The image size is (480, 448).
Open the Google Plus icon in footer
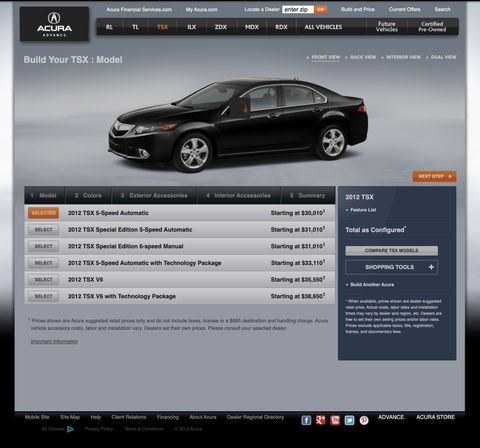(321, 420)
